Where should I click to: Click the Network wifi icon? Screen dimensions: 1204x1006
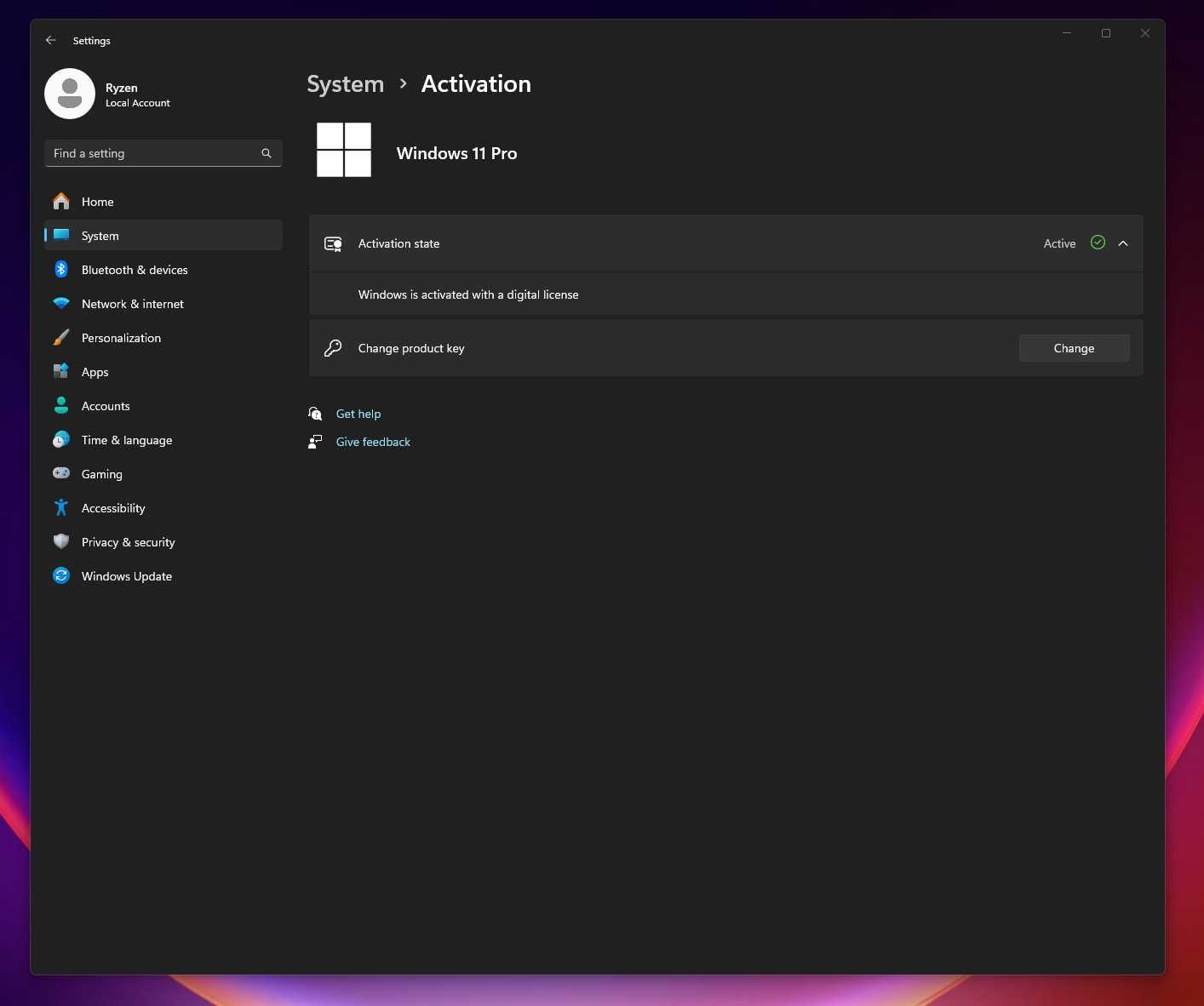click(61, 304)
